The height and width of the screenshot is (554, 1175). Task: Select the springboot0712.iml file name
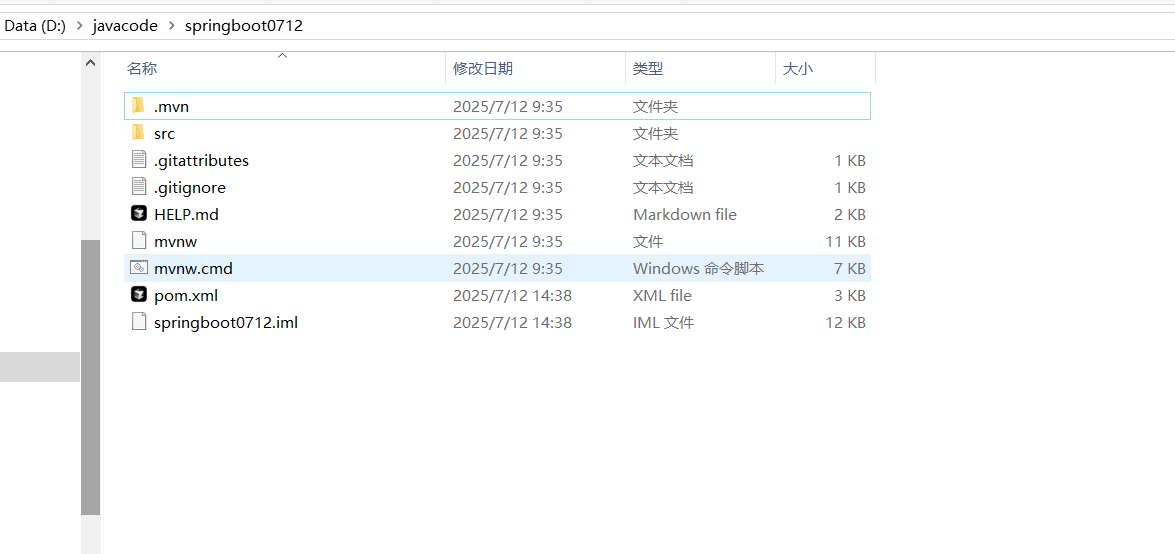[x=226, y=322]
